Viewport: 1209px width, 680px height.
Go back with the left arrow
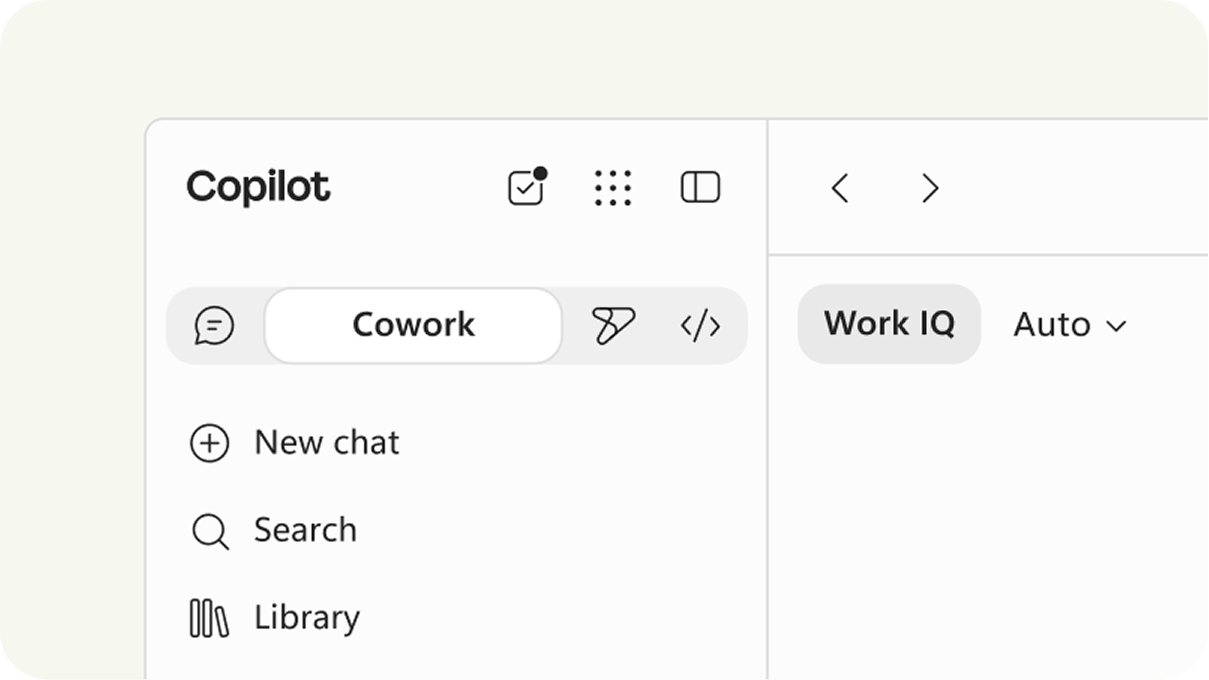(840, 188)
